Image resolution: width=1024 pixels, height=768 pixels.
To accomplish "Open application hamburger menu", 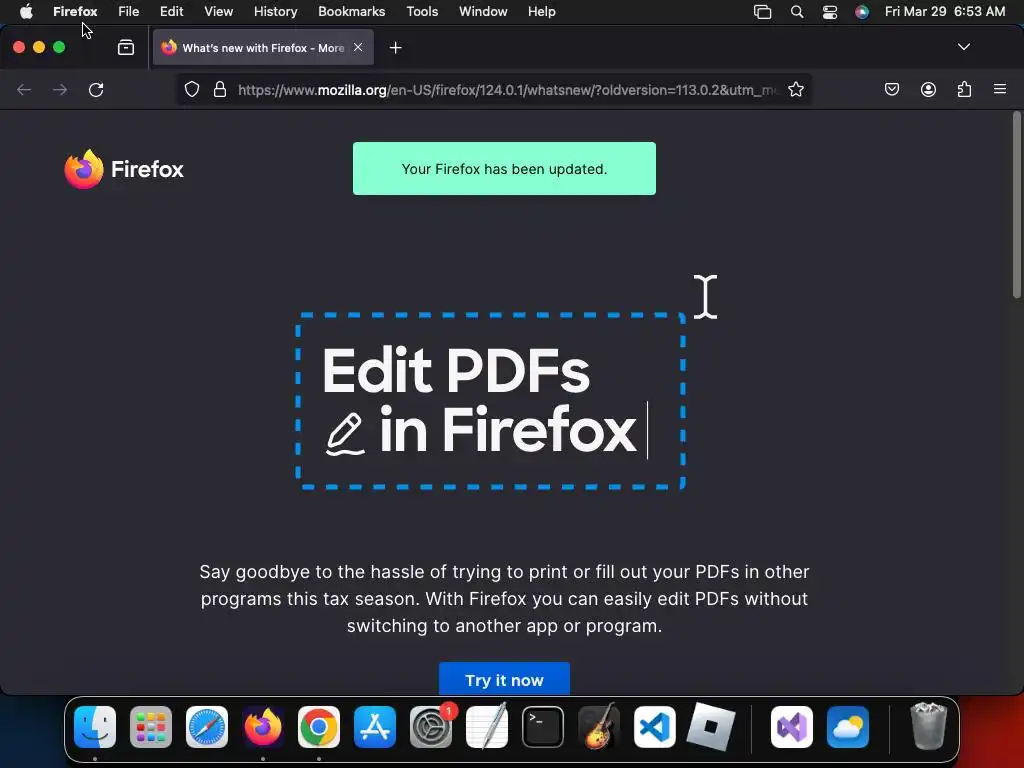I will [1000, 89].
